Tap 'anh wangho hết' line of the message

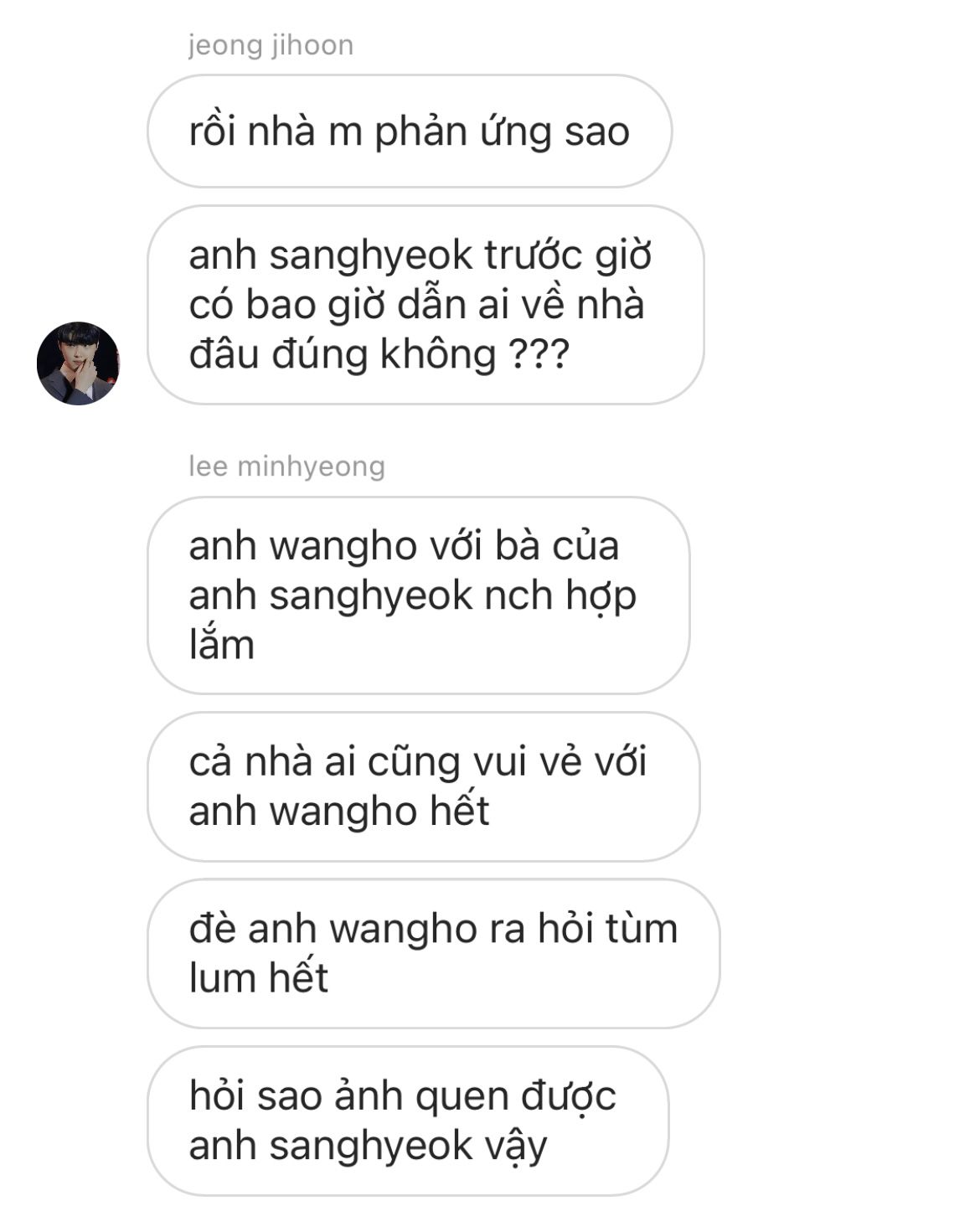pos(339,812)
